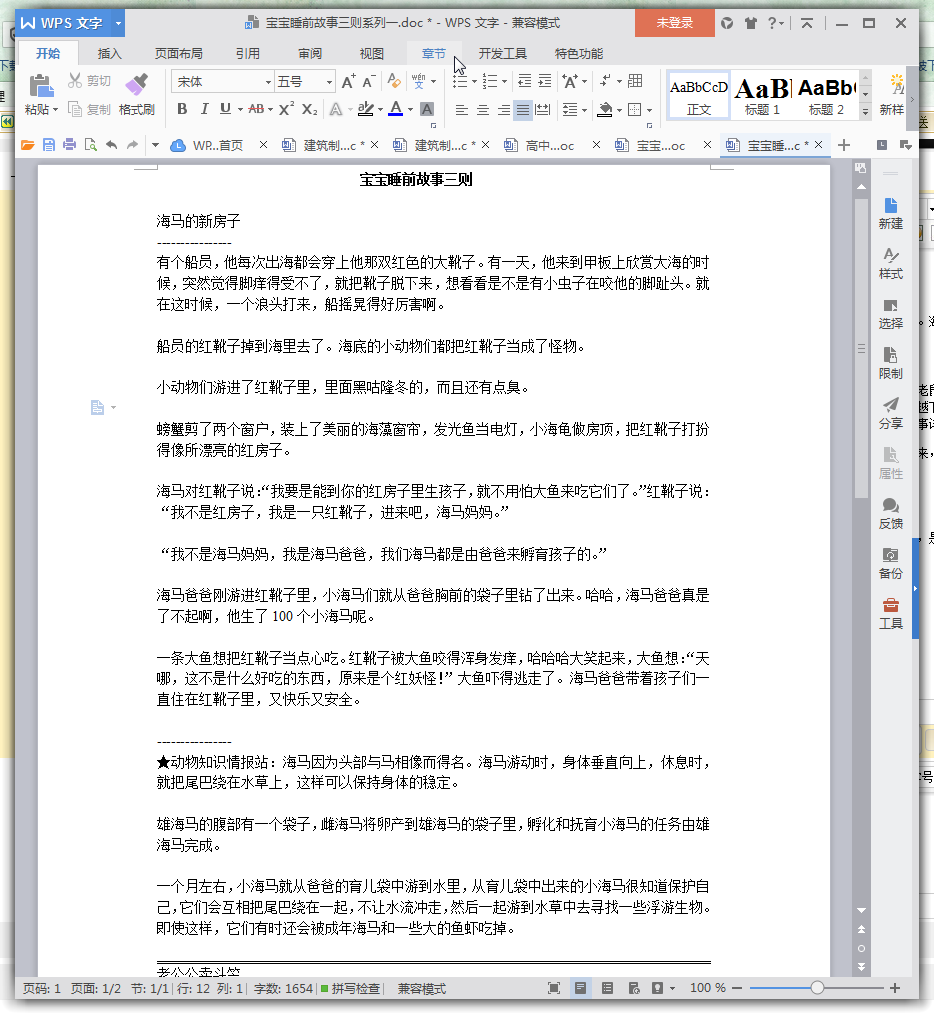Open the 章节 (Chapter) ribbon tab
934x1014 pixels.
[433, 54]
